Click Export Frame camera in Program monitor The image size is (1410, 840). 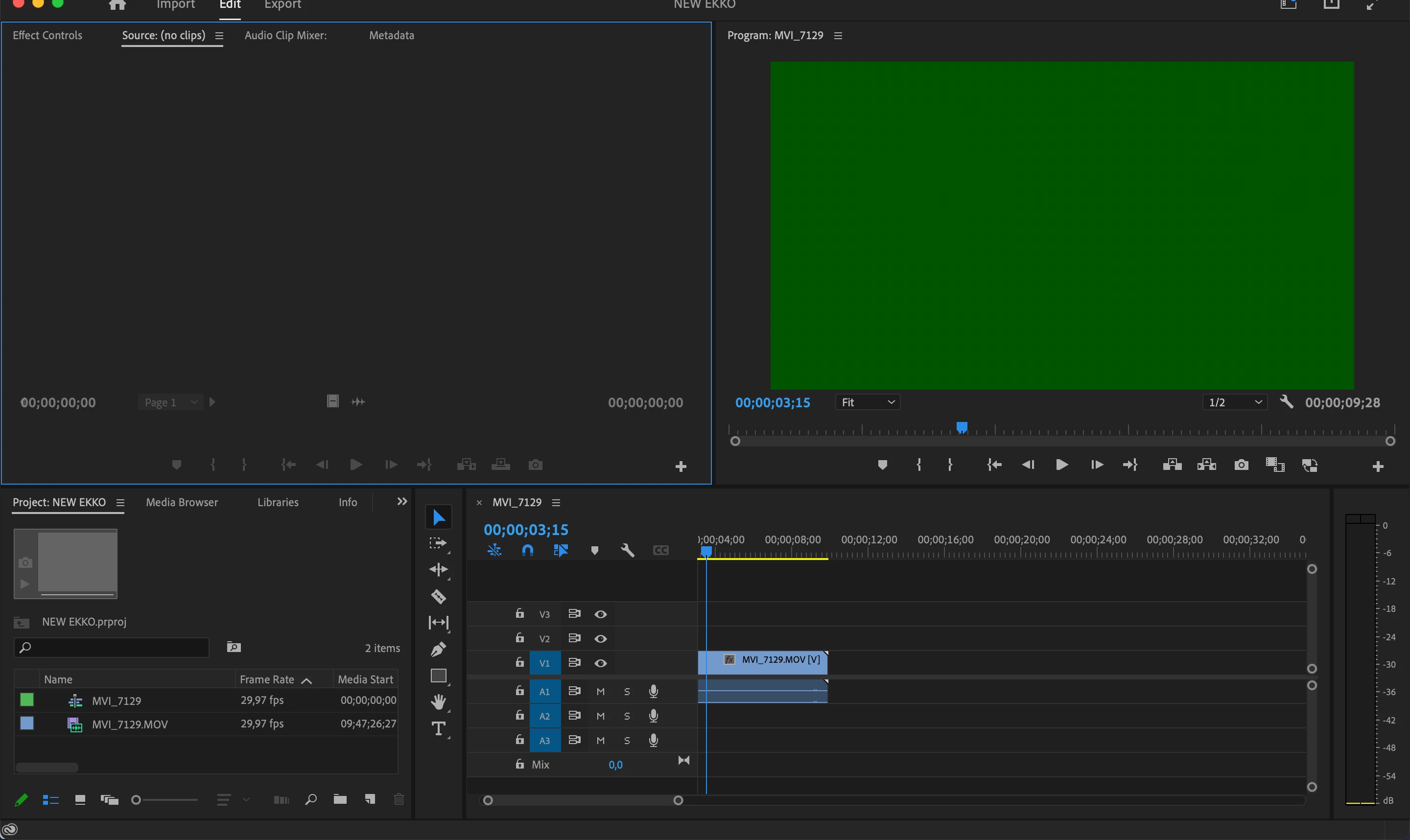(1241, 465)
